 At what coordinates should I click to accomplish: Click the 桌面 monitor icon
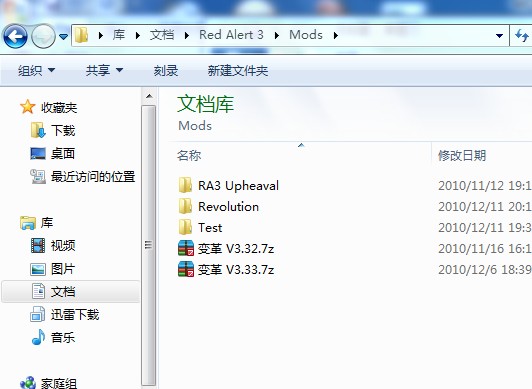coord(38,153)
